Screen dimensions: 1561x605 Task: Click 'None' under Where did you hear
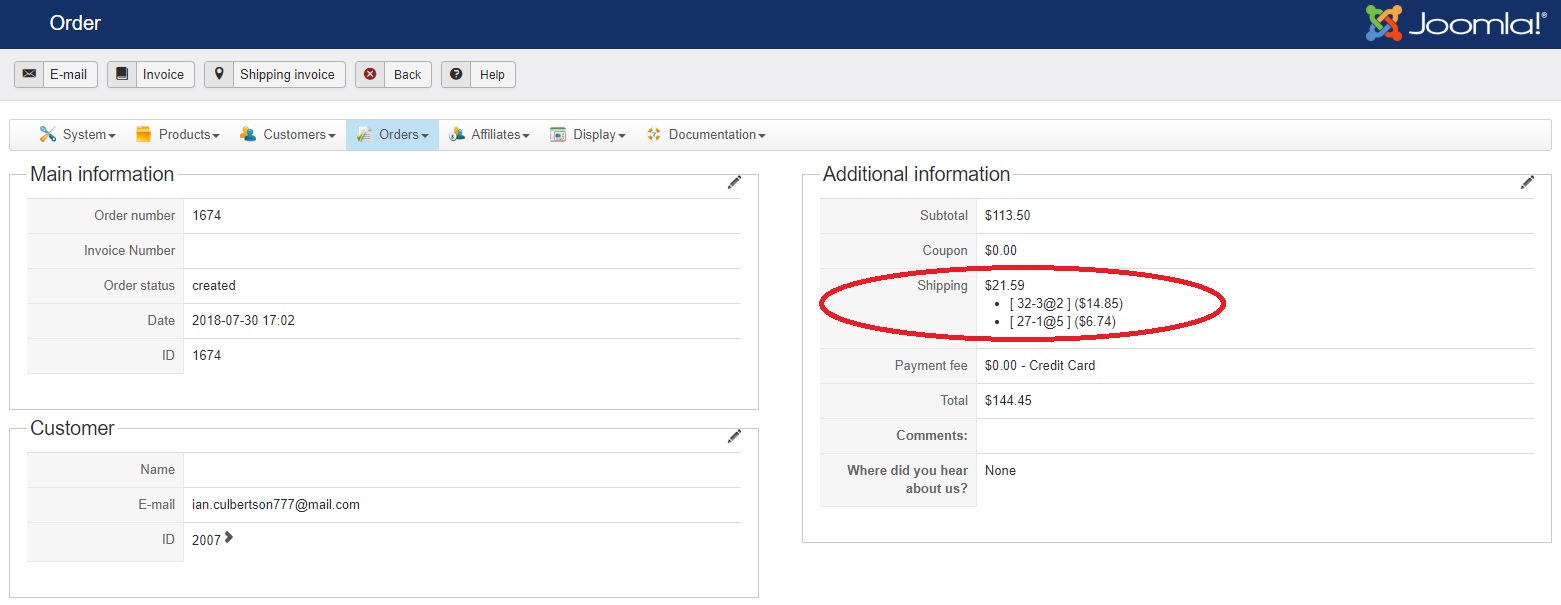[1000, 470]
